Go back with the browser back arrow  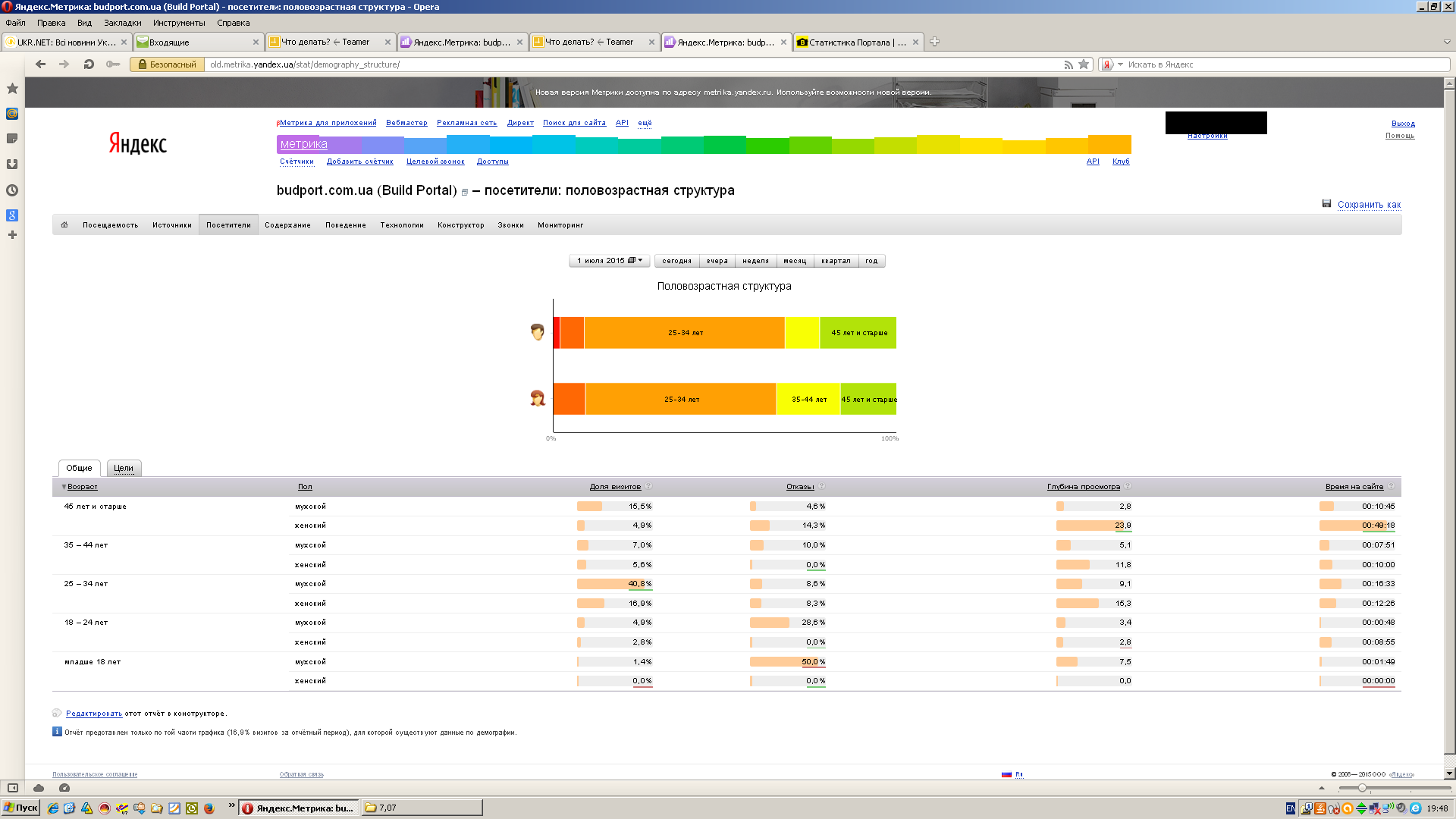tap(41, 64)
